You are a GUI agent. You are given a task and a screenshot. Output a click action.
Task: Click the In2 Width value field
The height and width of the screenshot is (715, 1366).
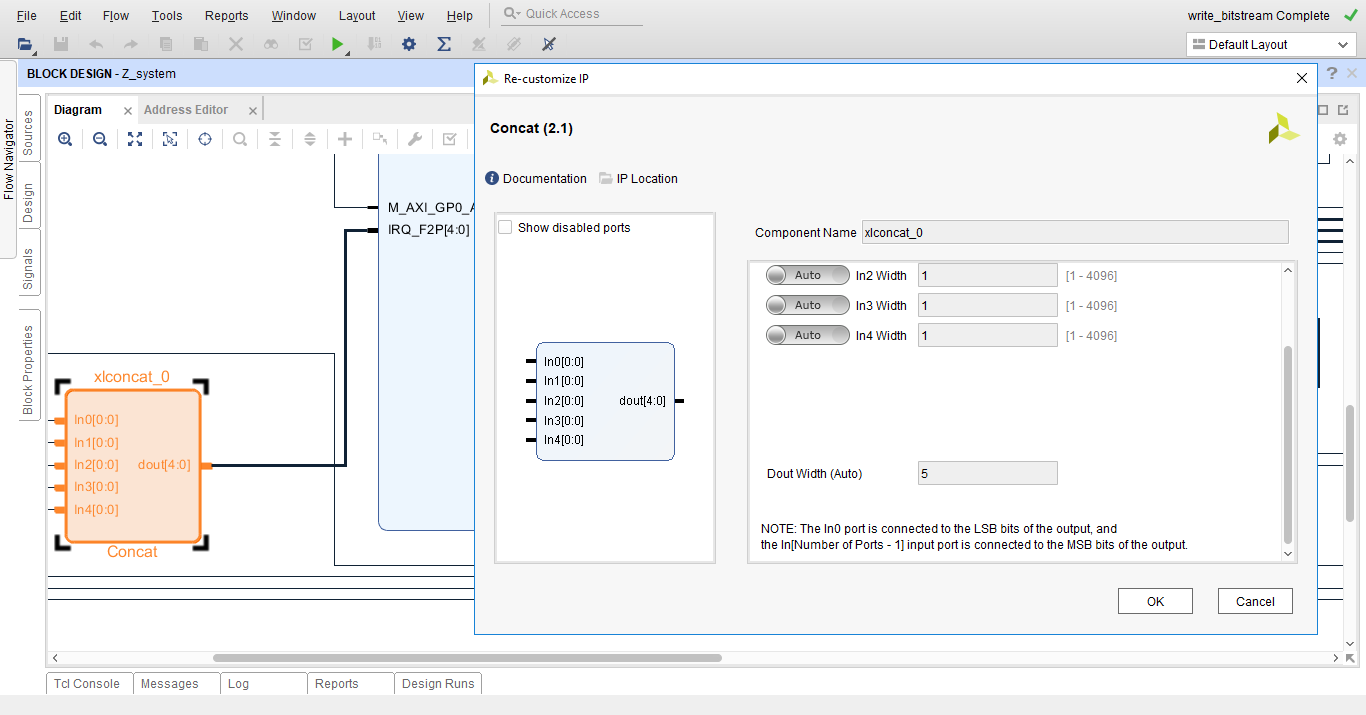point(988,275)
